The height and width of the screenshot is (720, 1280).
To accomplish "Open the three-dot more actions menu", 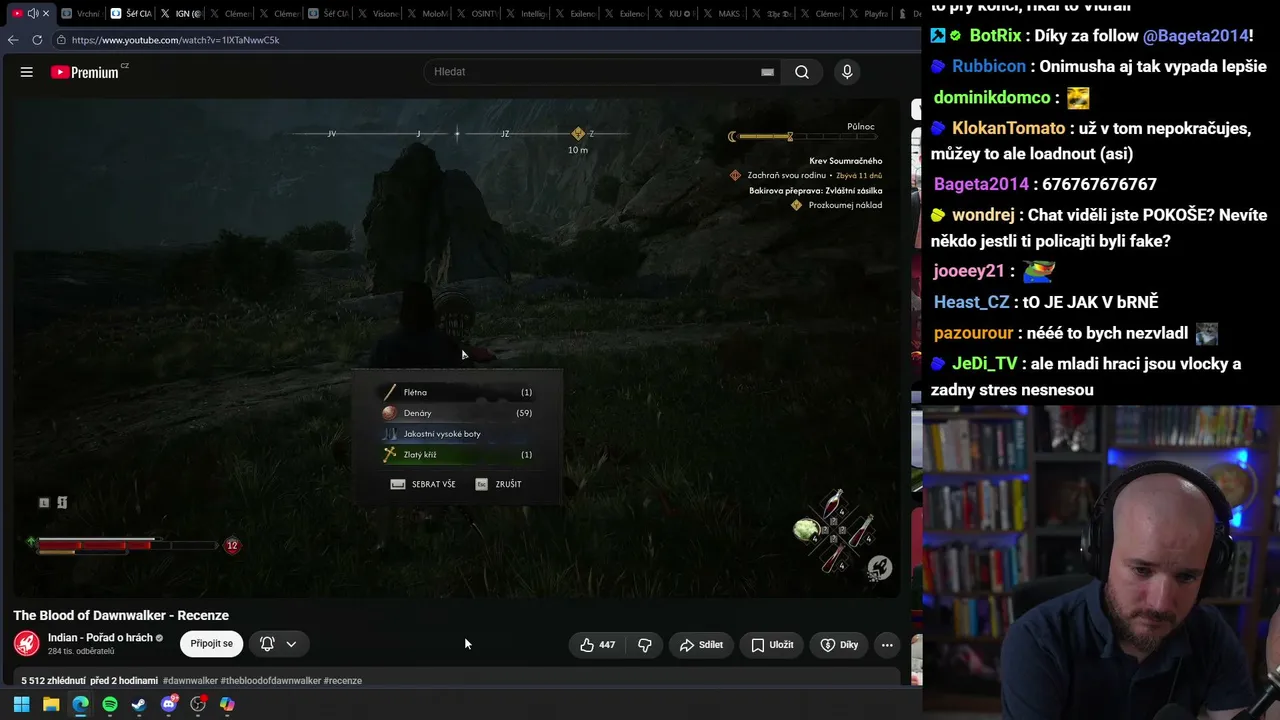I will [x=887, y=645].
